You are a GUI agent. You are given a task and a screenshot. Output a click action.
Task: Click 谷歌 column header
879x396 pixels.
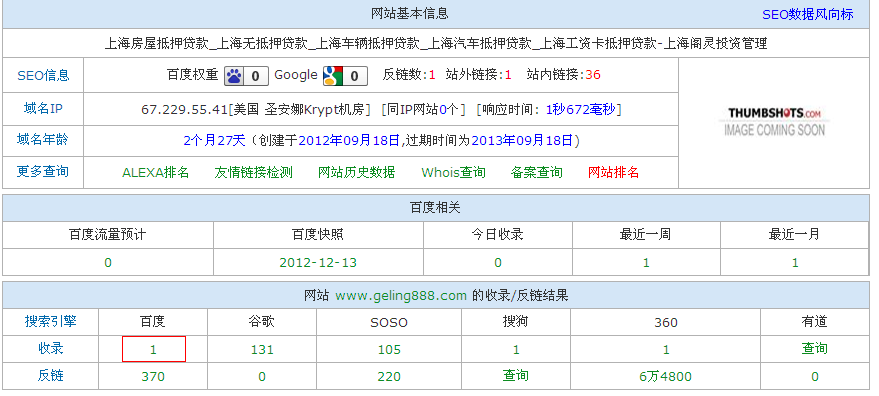tap(261, 321)
